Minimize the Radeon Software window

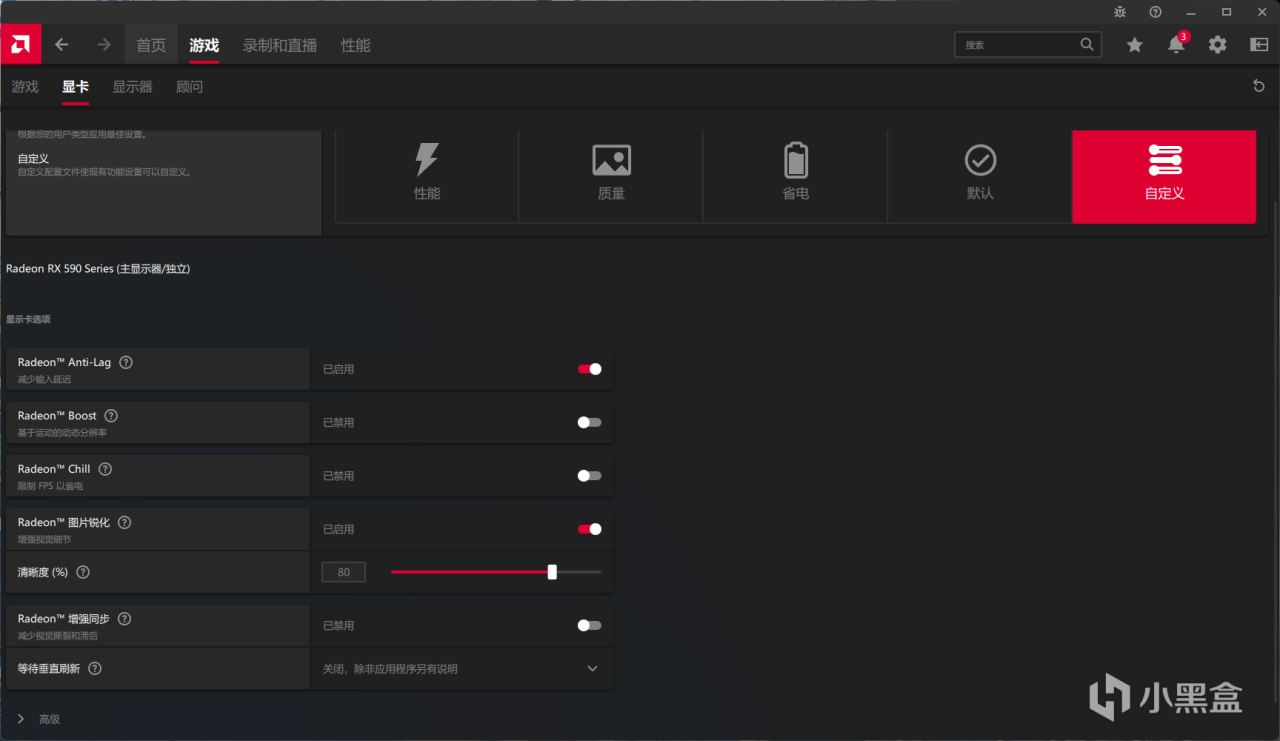coord(1191,12)
